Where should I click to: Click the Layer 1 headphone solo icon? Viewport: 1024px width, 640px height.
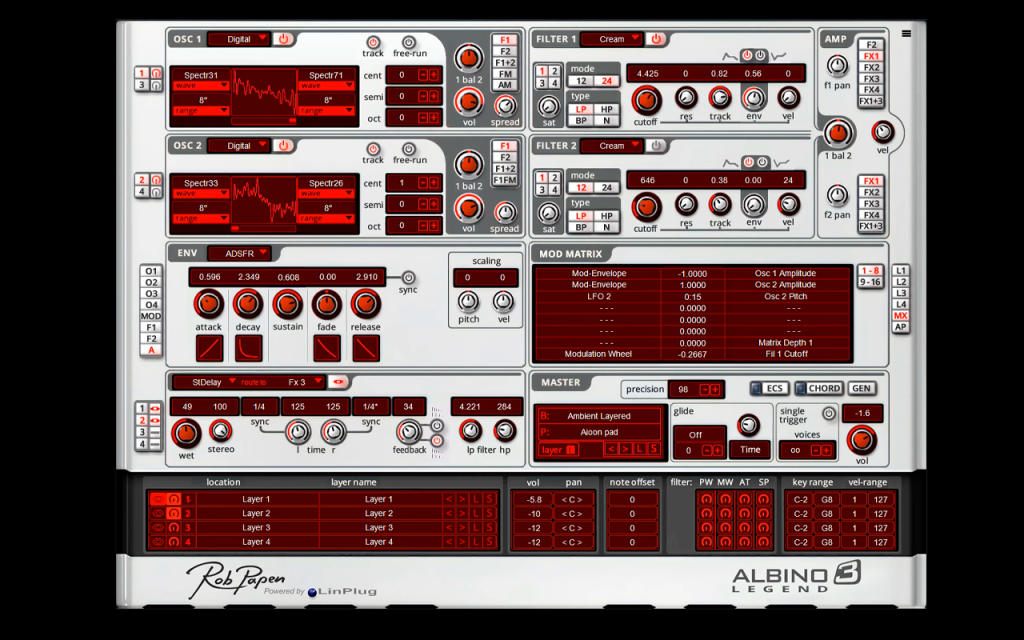[174, 499]
